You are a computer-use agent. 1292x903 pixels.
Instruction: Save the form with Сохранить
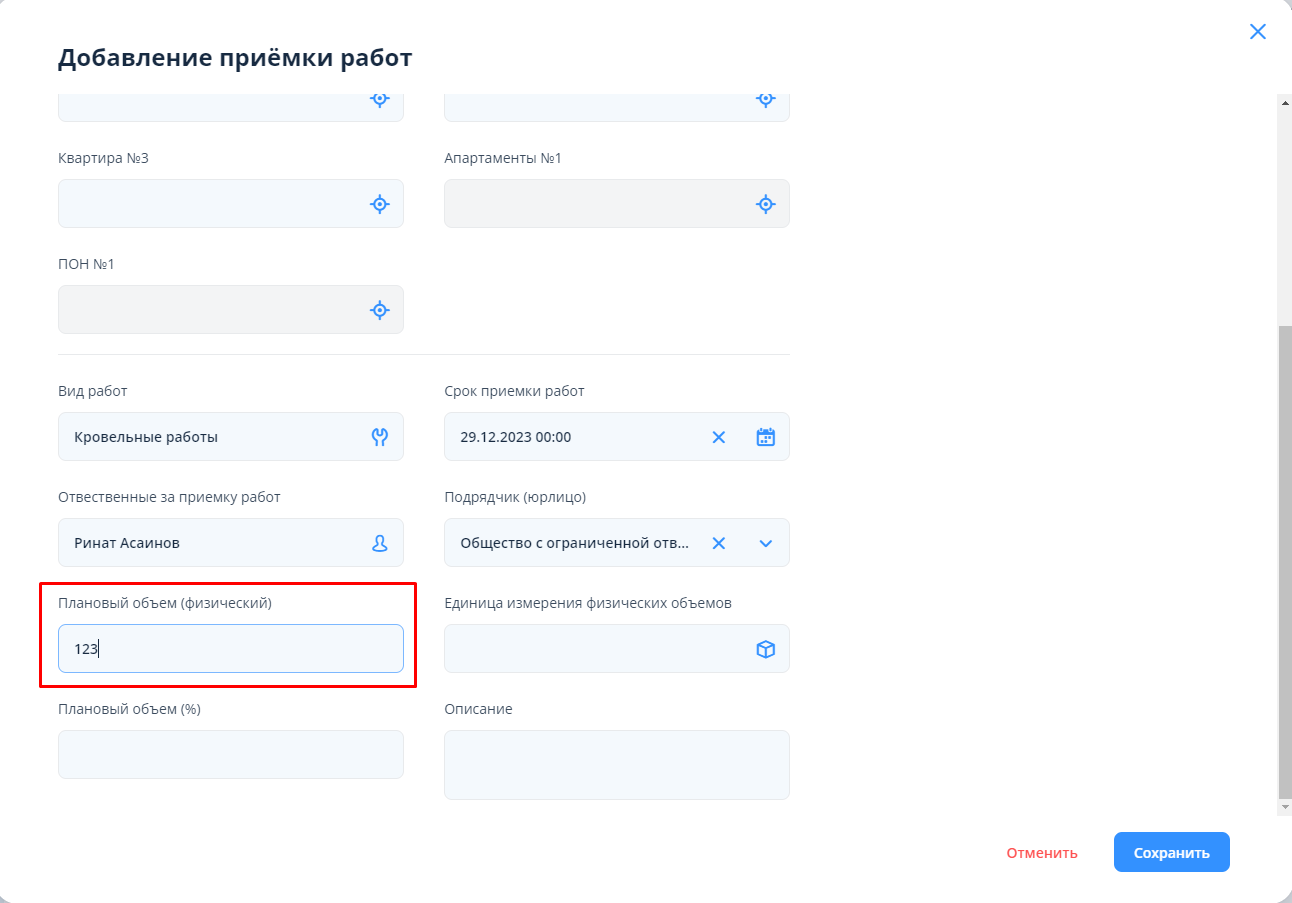[x=1171, y=853]
